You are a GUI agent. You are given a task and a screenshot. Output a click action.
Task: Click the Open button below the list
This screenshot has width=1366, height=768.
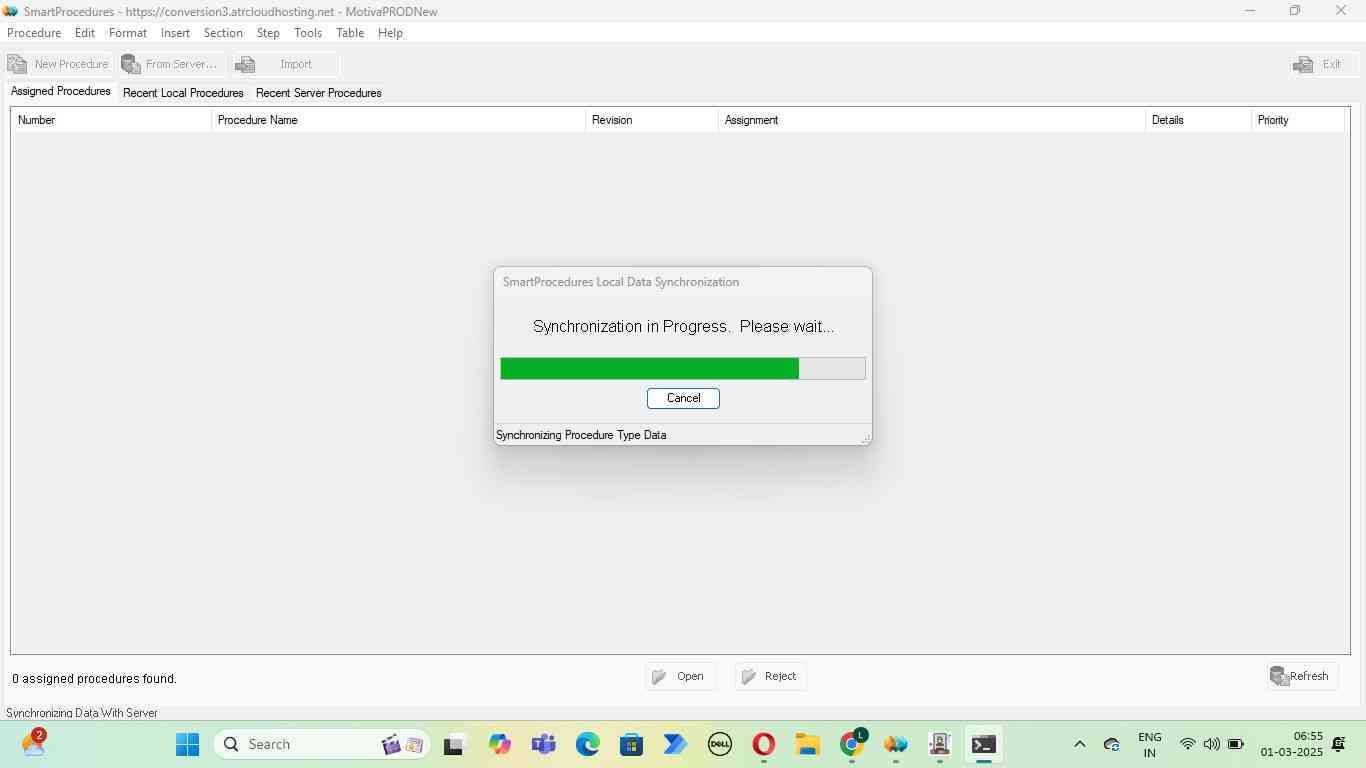point(680,677)
